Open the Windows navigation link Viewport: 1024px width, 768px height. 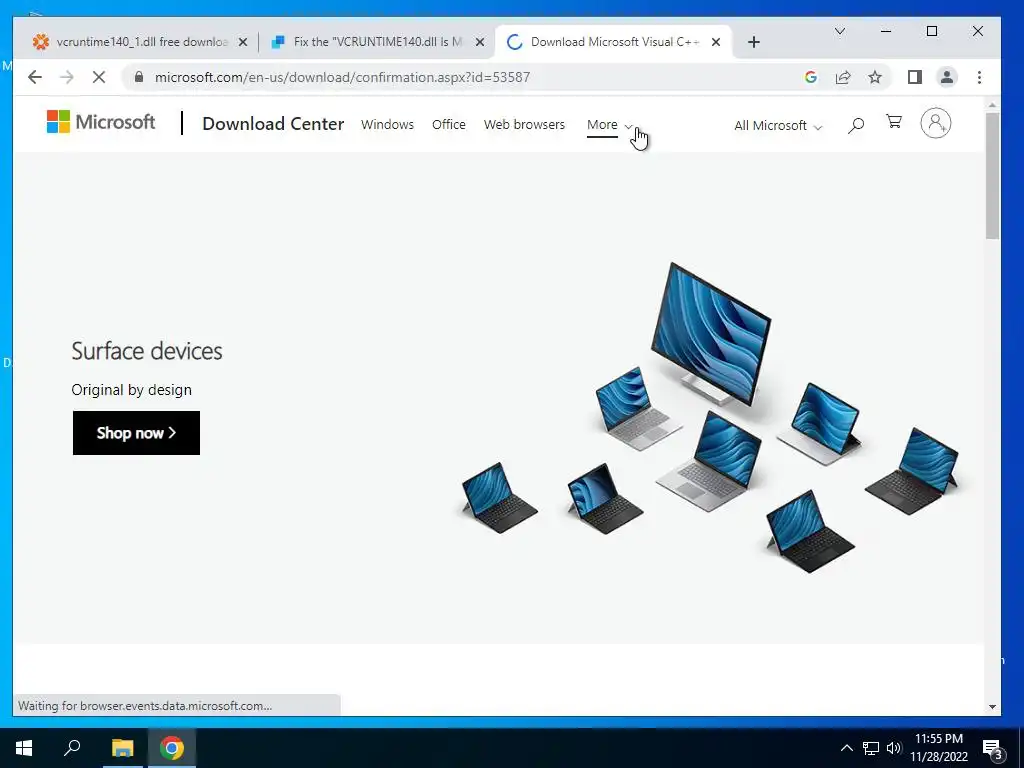tap(387, 125)
